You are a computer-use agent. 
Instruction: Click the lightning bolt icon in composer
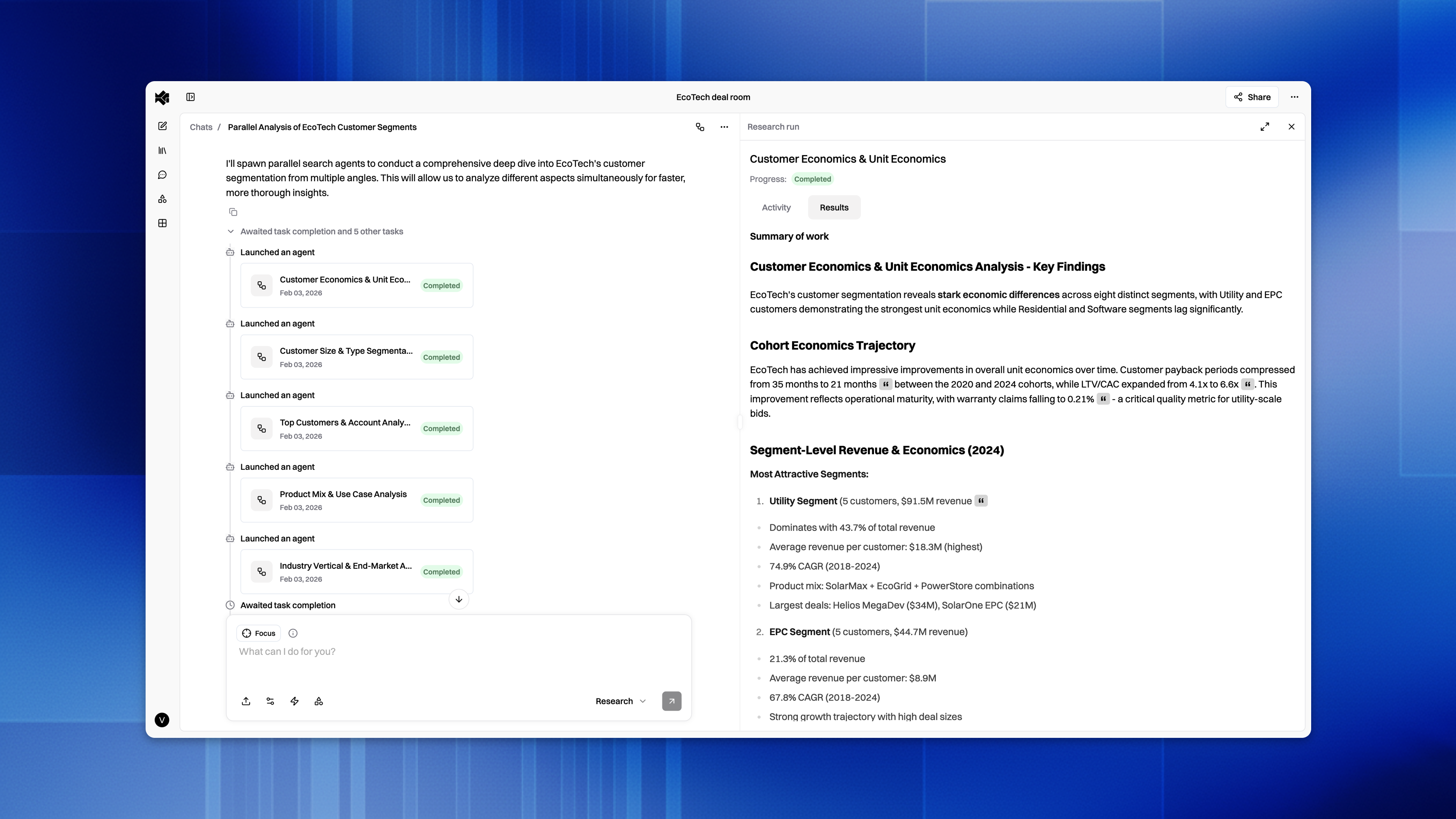(295, 701)
